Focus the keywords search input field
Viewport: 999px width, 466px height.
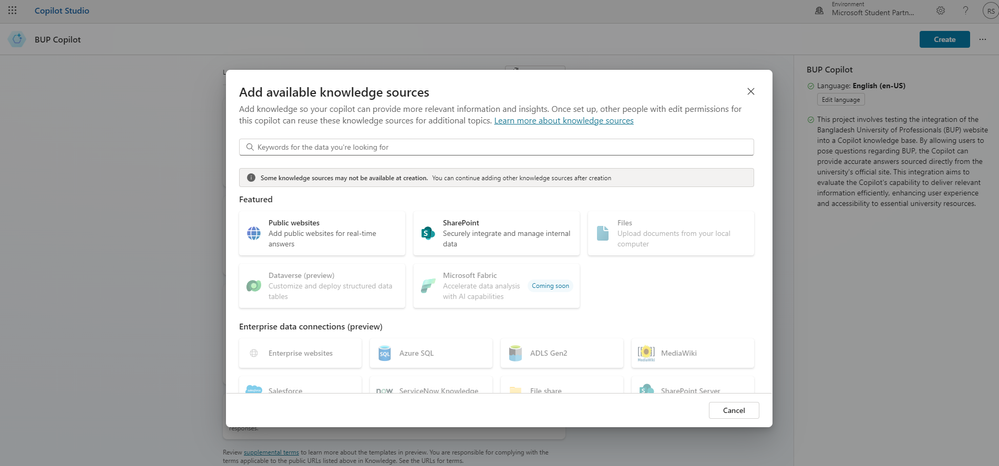point(496,147)
